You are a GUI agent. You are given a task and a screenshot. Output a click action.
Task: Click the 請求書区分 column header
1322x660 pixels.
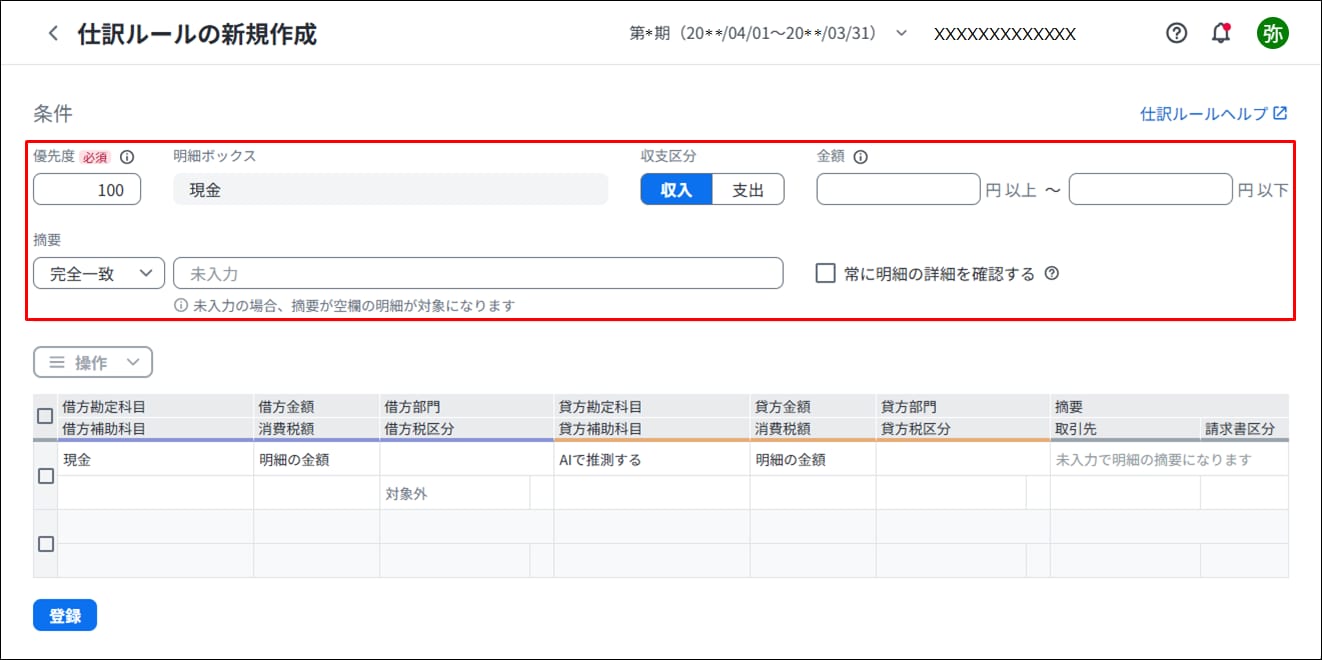pyautogui.click(x=1244, y=429)
